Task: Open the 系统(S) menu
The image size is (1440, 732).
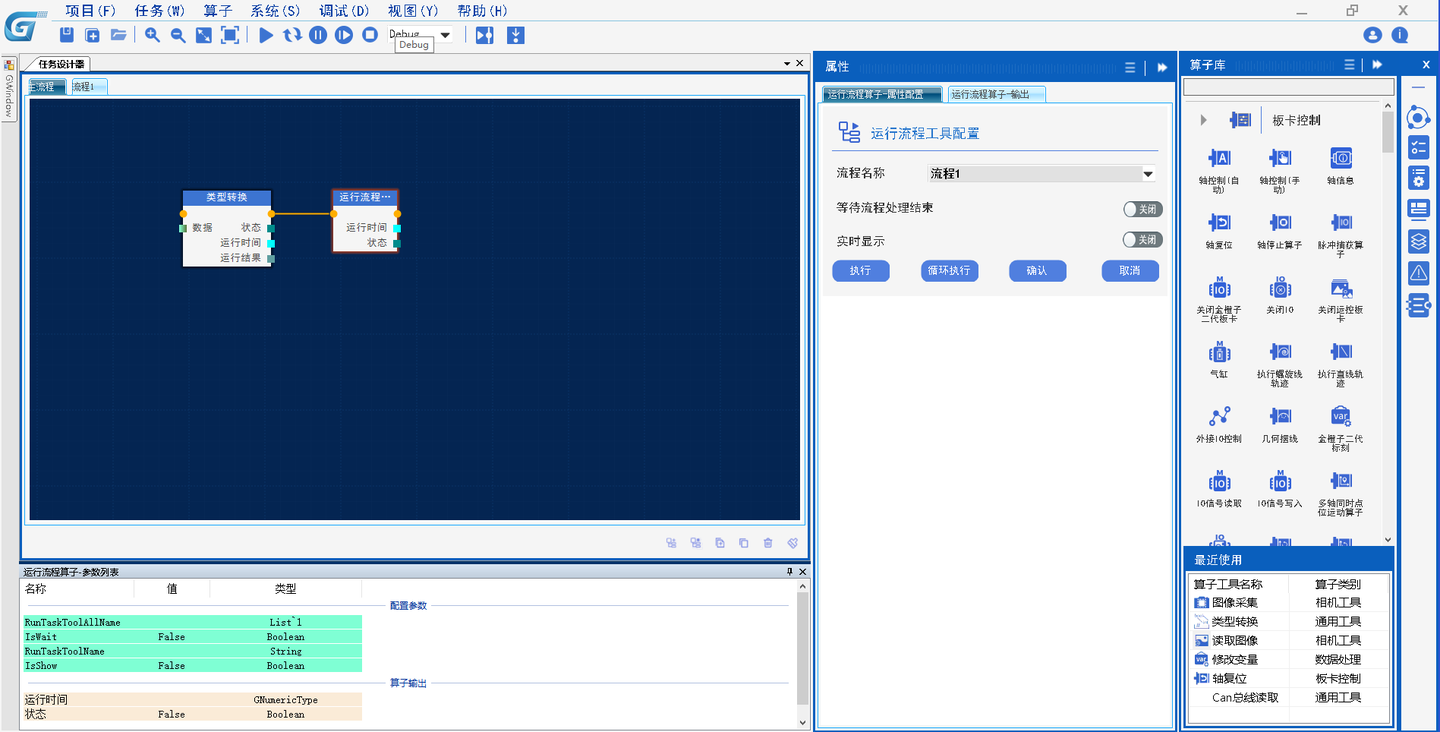Action: (x=275, y=11)
